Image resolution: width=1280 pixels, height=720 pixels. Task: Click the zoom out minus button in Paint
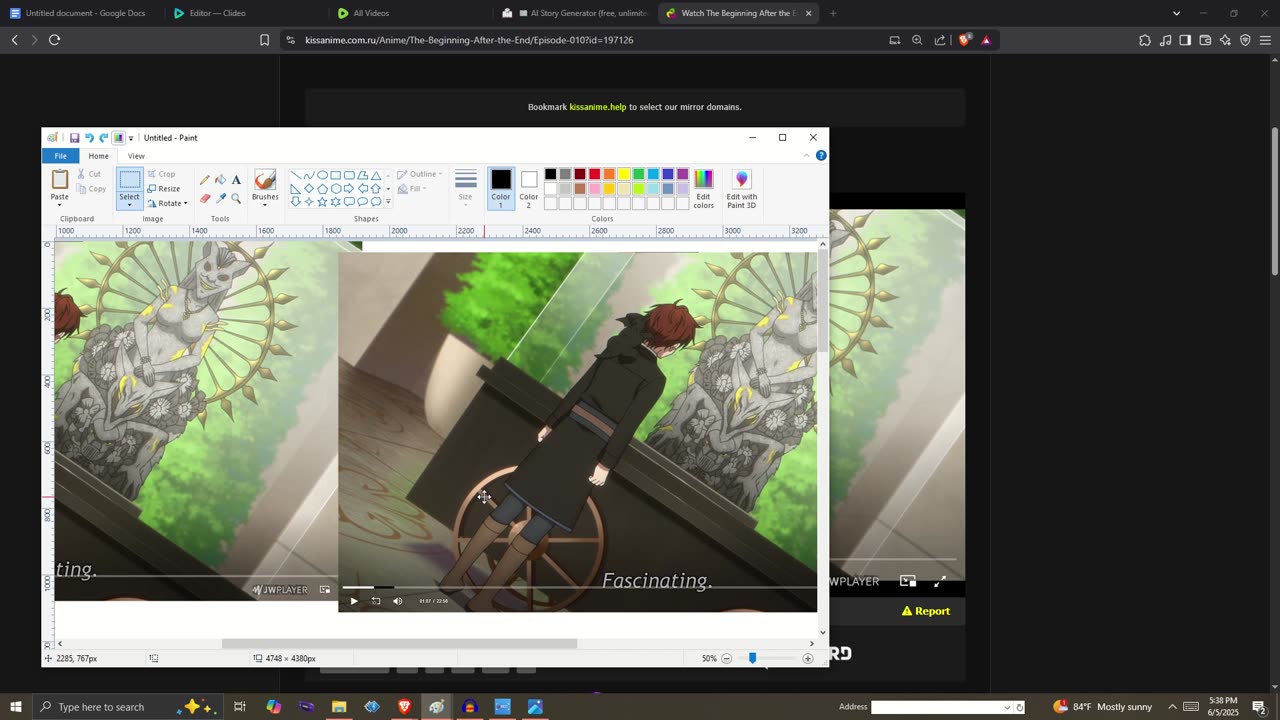(x=727, y=658)
